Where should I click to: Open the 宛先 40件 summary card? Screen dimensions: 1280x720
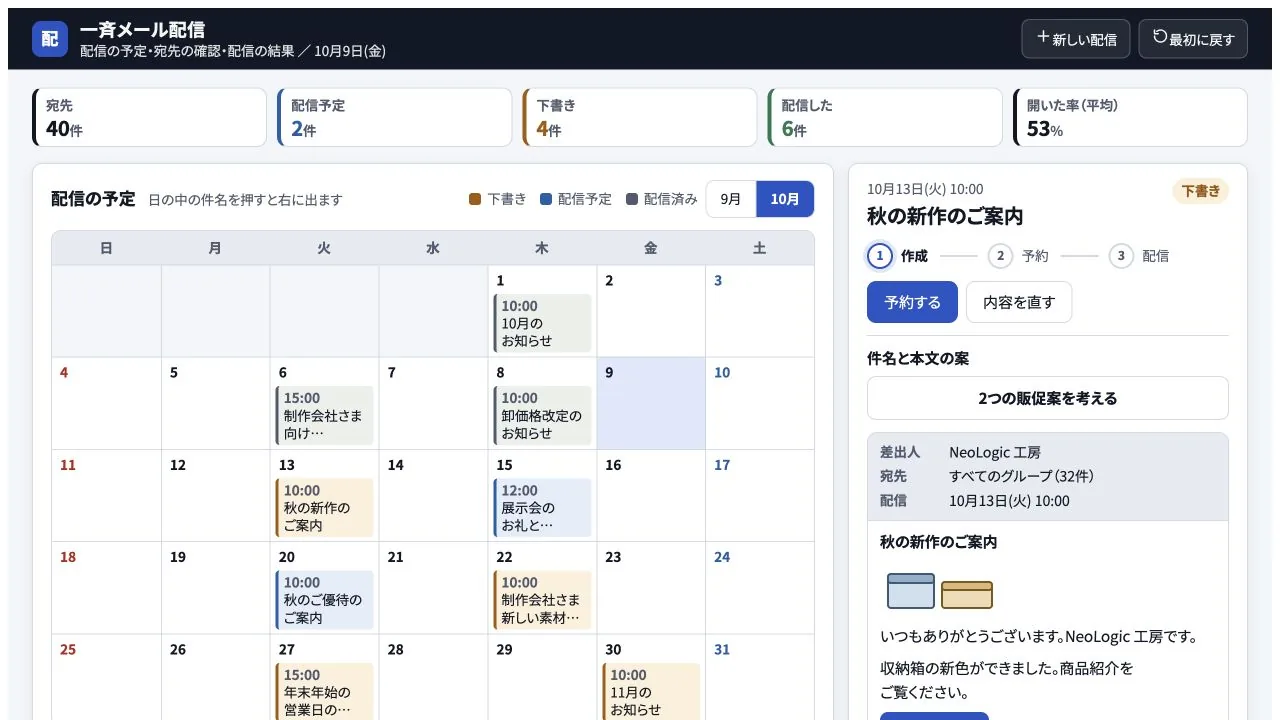(x=150, y=117)
